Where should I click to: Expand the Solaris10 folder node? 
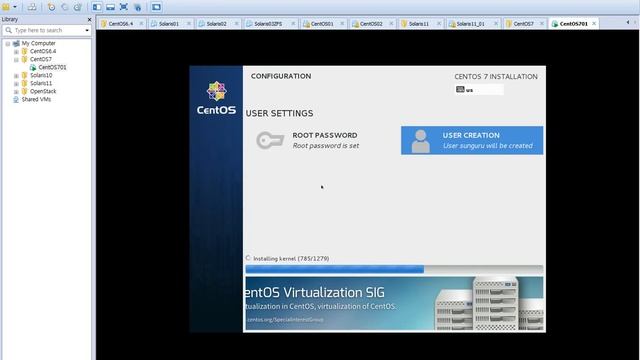tap(16, 76)
